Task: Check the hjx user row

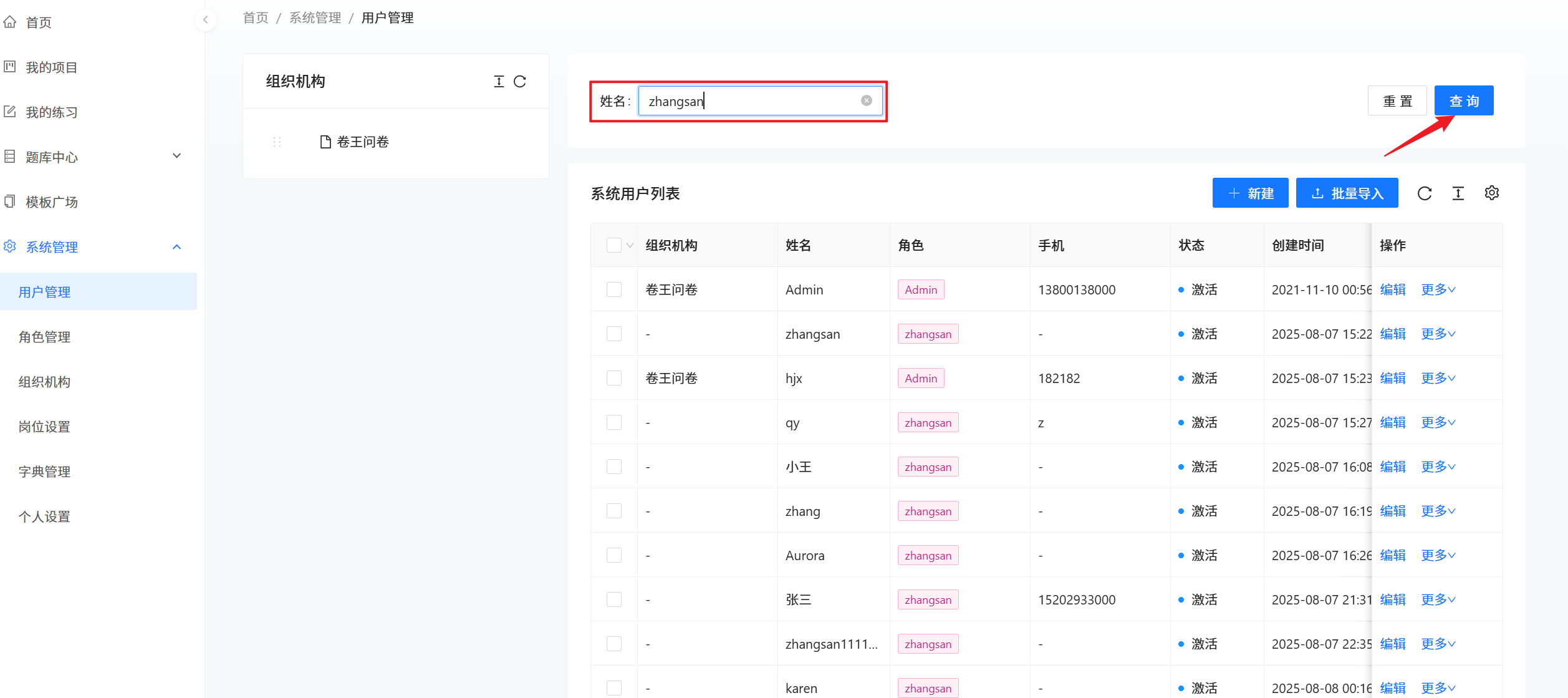Action: 614,378
